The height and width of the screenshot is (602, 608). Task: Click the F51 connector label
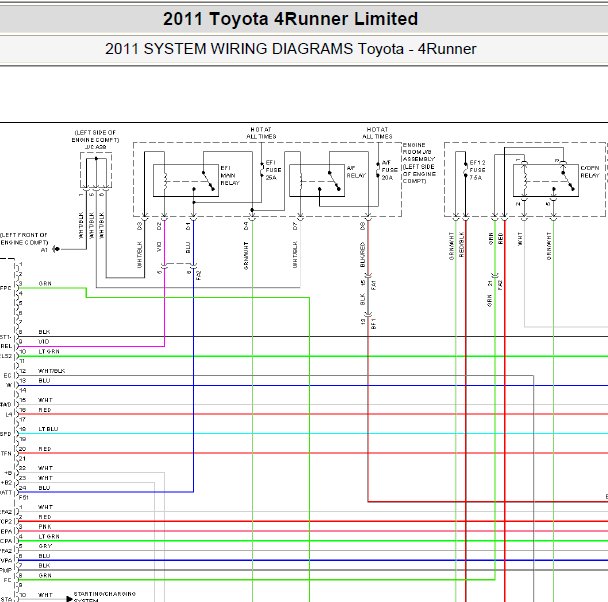[x=24, y=497]
